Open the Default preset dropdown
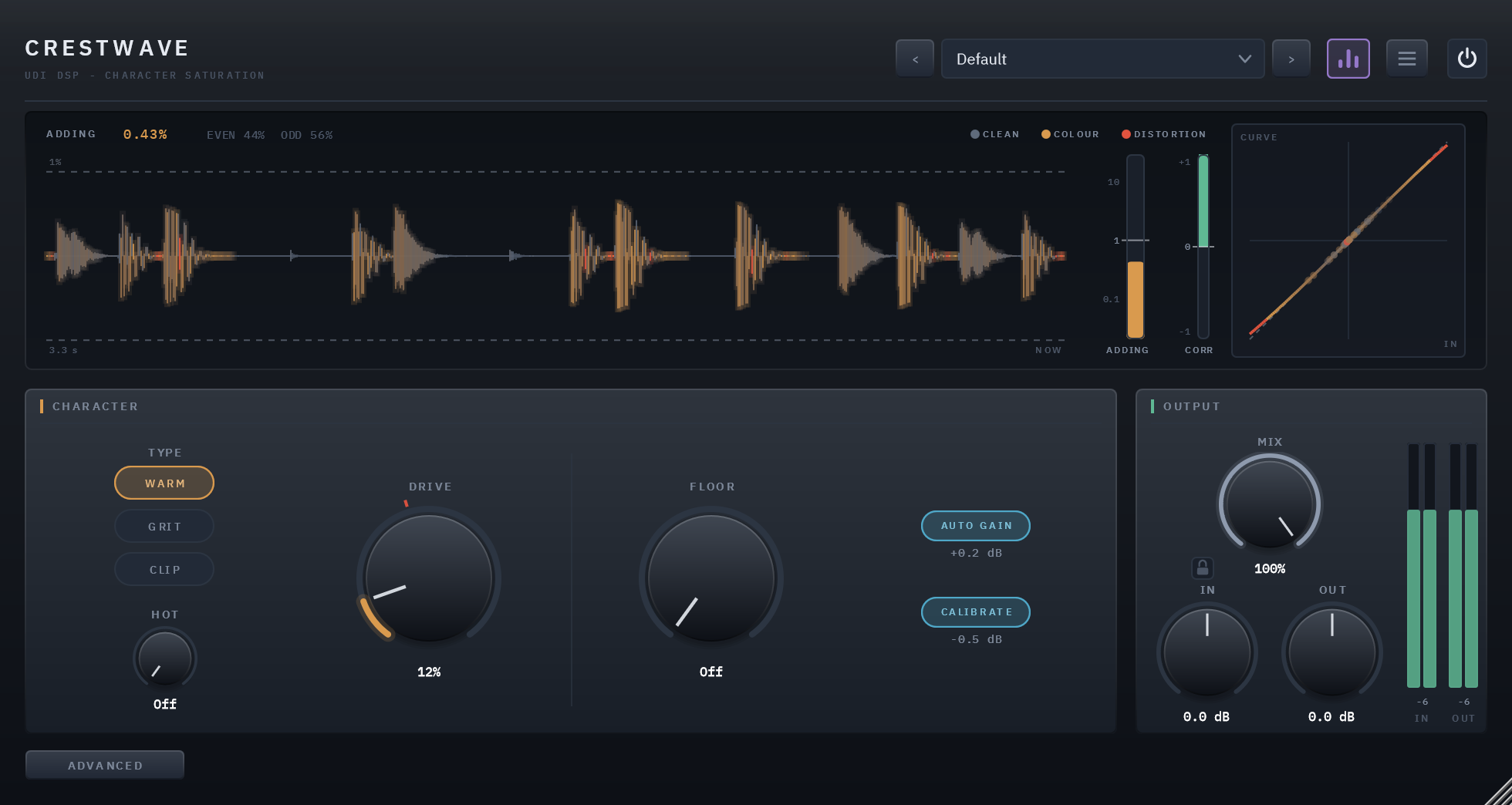This screenshot has width=1512, height=805. [x=1102, y=59]
